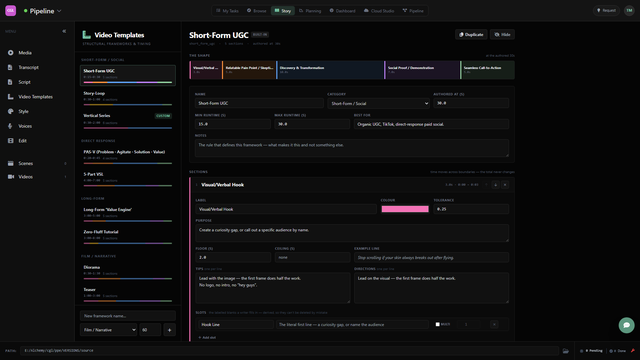
Task: Open the chat bubble widget
Action: [x=626, y=325]
